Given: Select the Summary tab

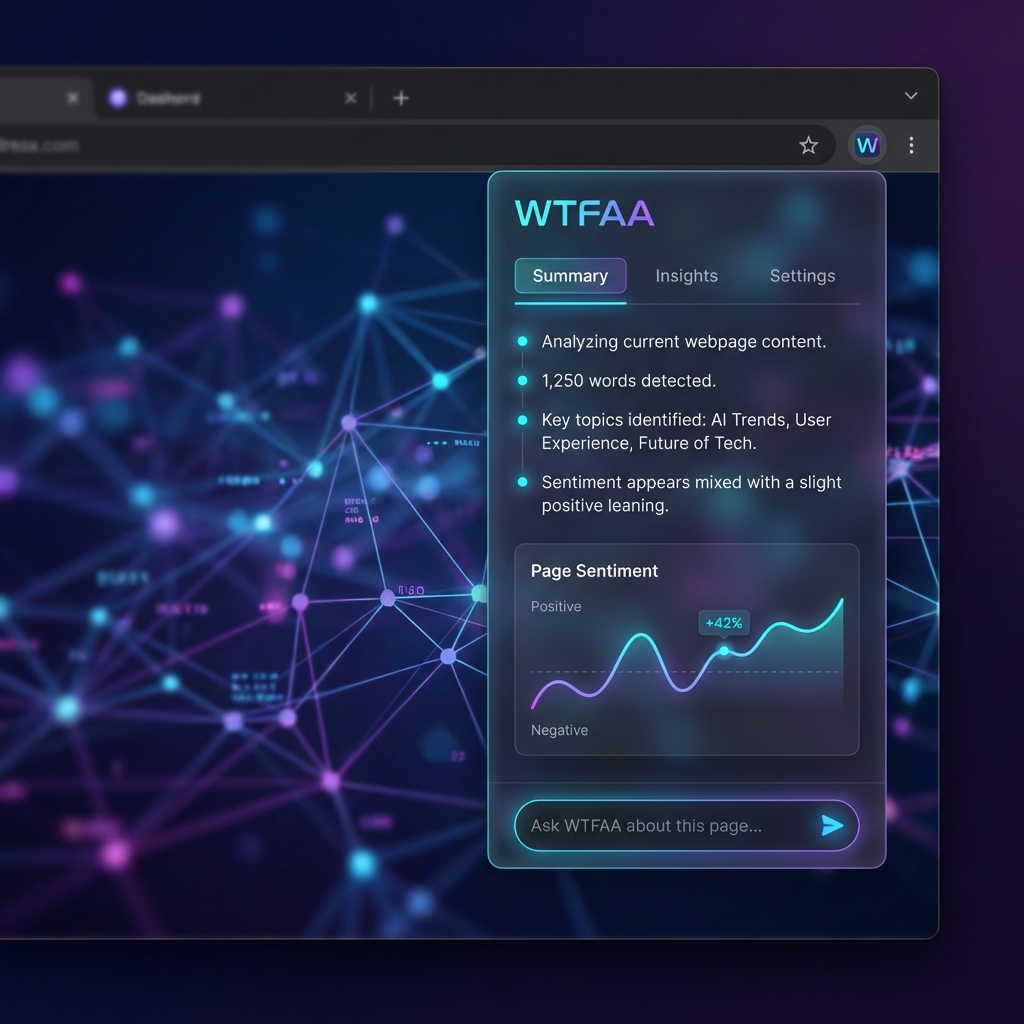Looking at the screenshot, I should coord(570,275).
